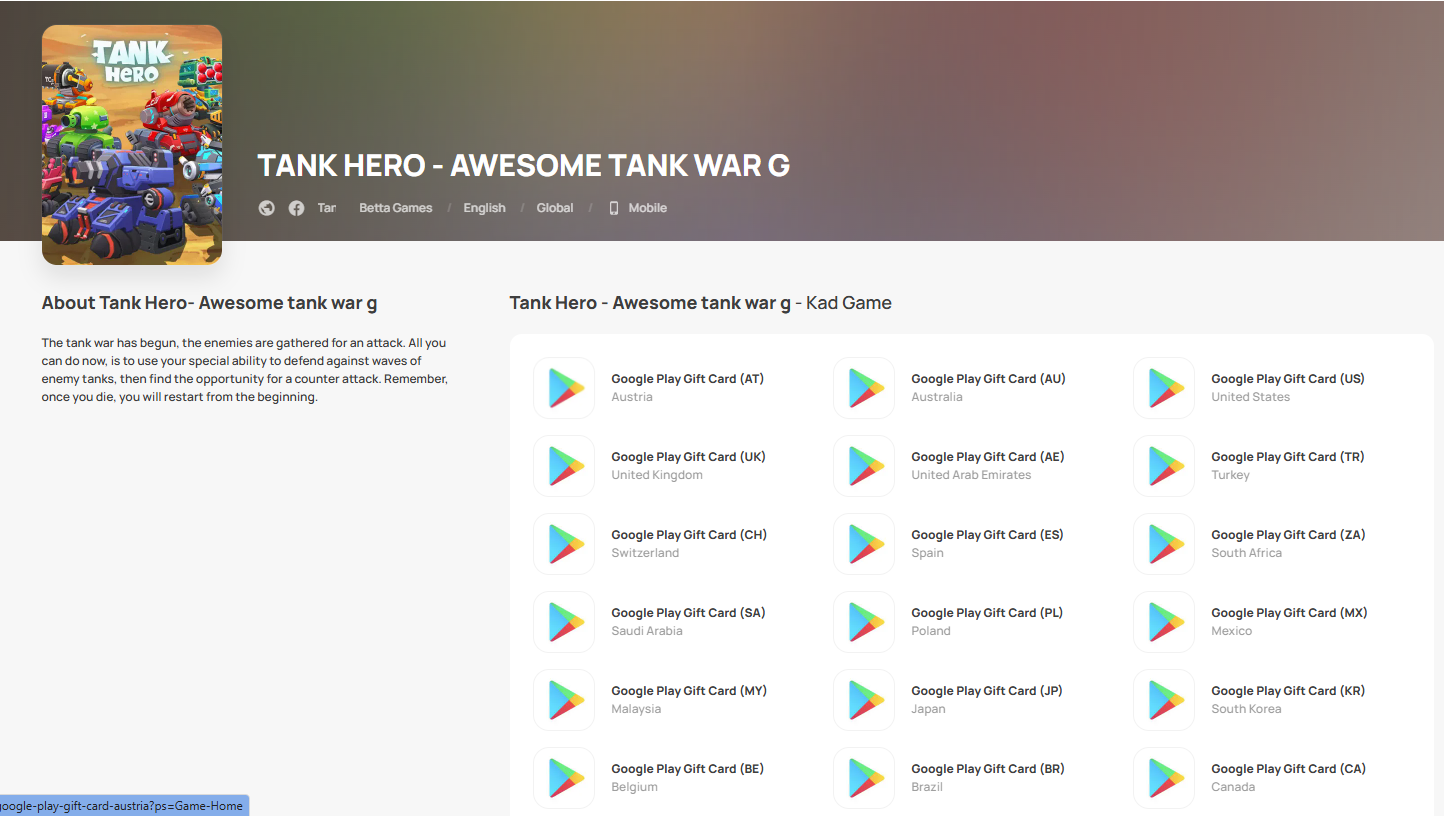Open the Google Play icon for Turkey
This screenshot has height=816, width=1444.
[1164, 466]
